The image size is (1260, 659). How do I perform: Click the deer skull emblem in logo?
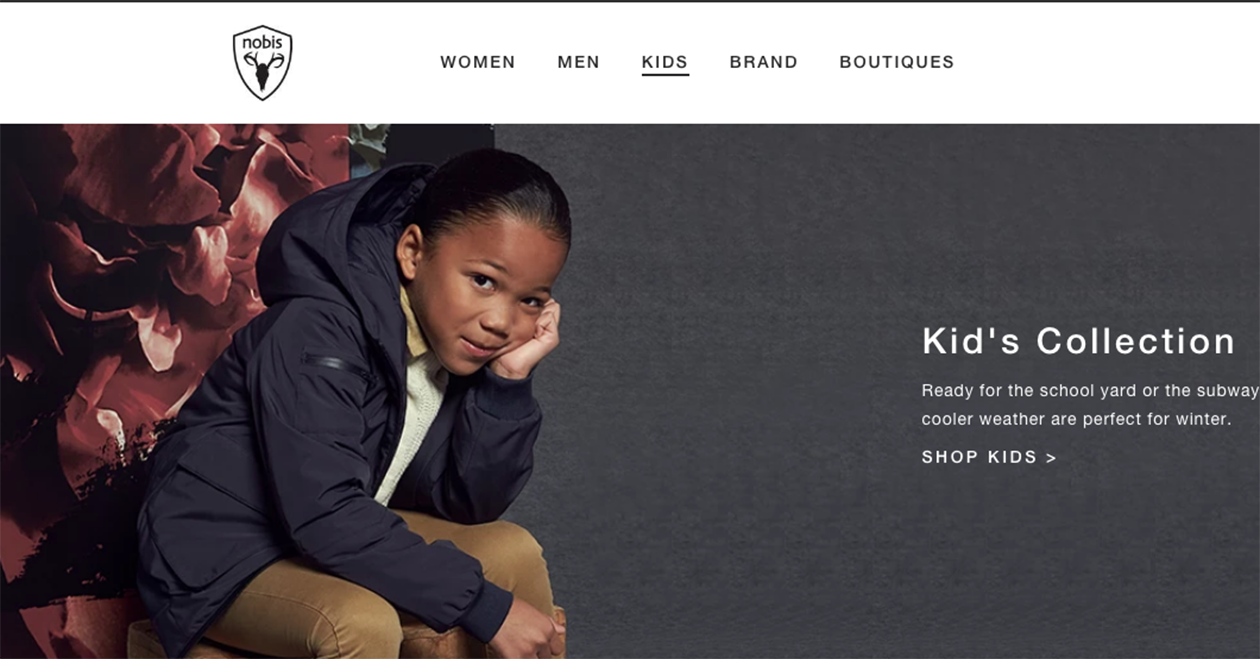pos(263,73)
